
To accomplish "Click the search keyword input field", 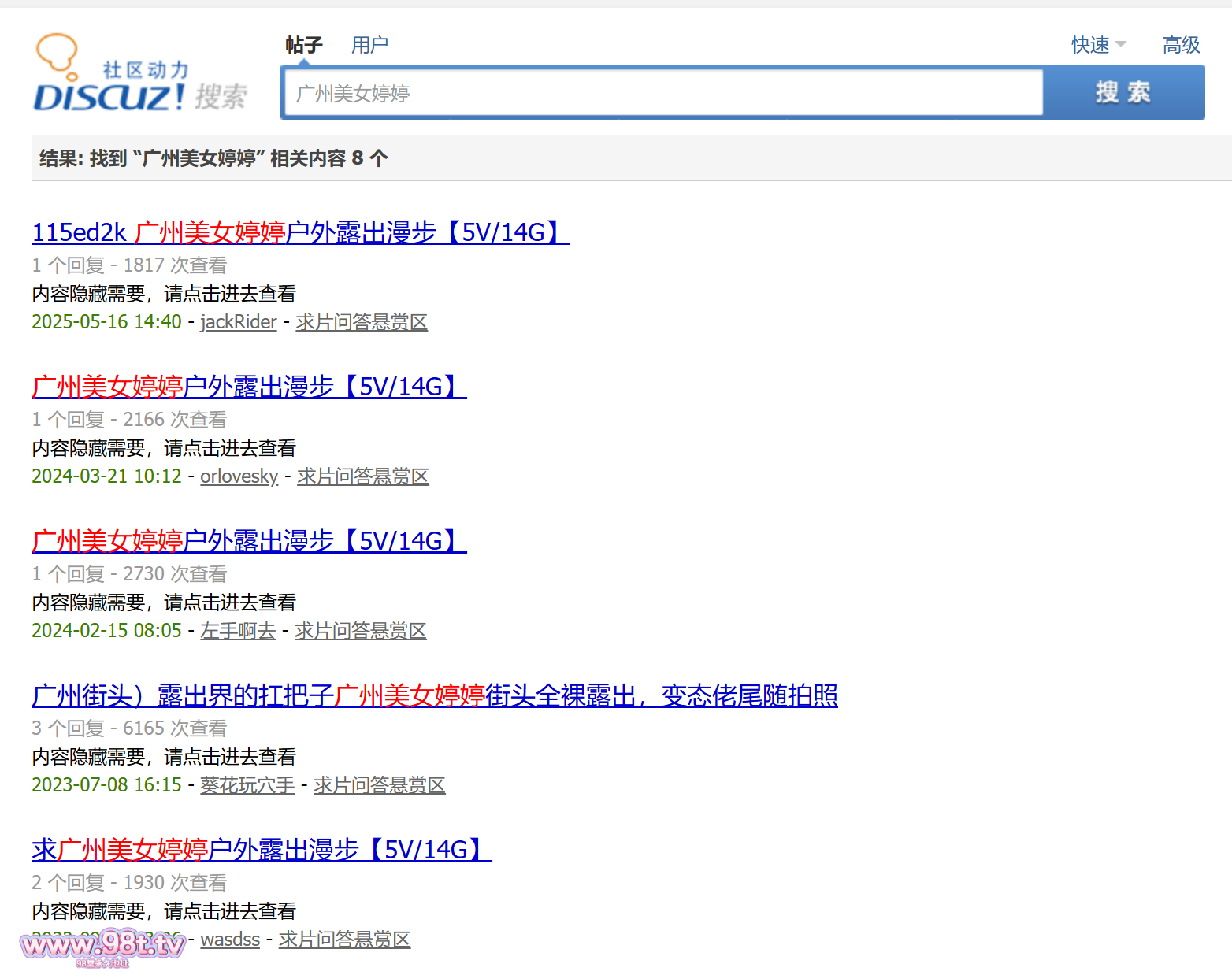I will click(x=662, y=94).
